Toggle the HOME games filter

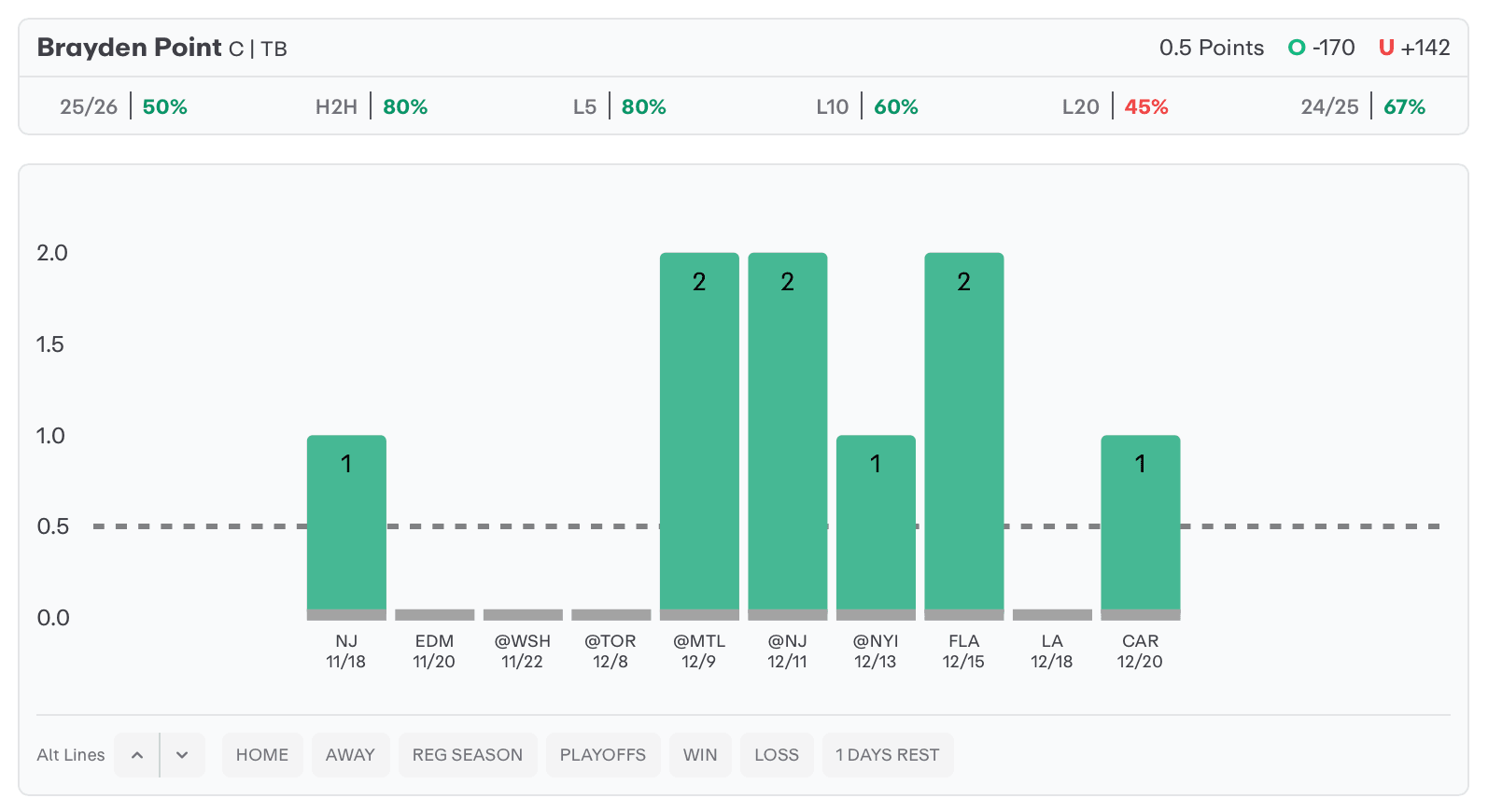click(x=262, y=755)
